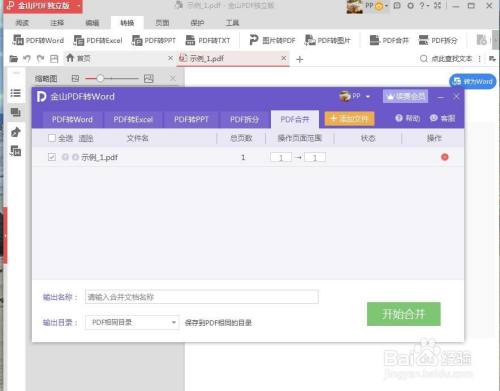Click the 输出名称 merged file name field
Screen dimensions: 500x391
click(202, 297)
